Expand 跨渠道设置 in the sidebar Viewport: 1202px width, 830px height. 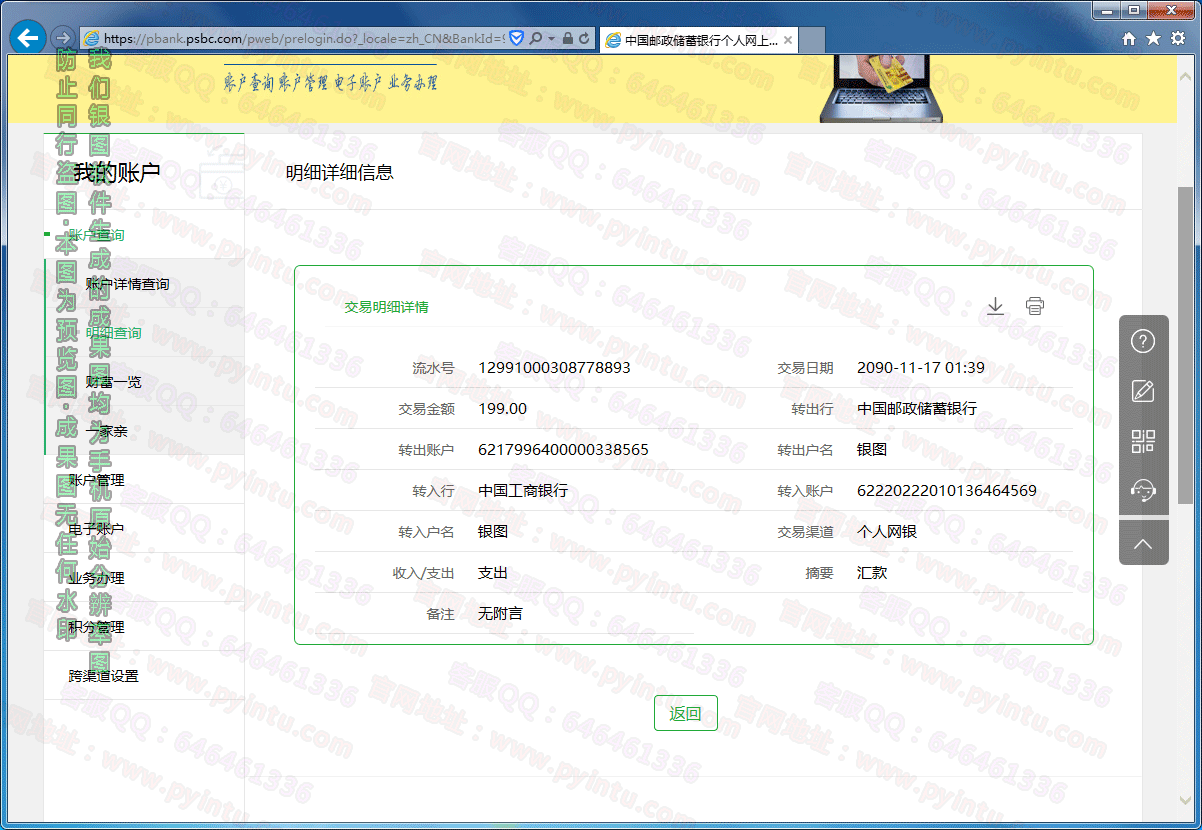pyautogui.click(x=103, y=676)
